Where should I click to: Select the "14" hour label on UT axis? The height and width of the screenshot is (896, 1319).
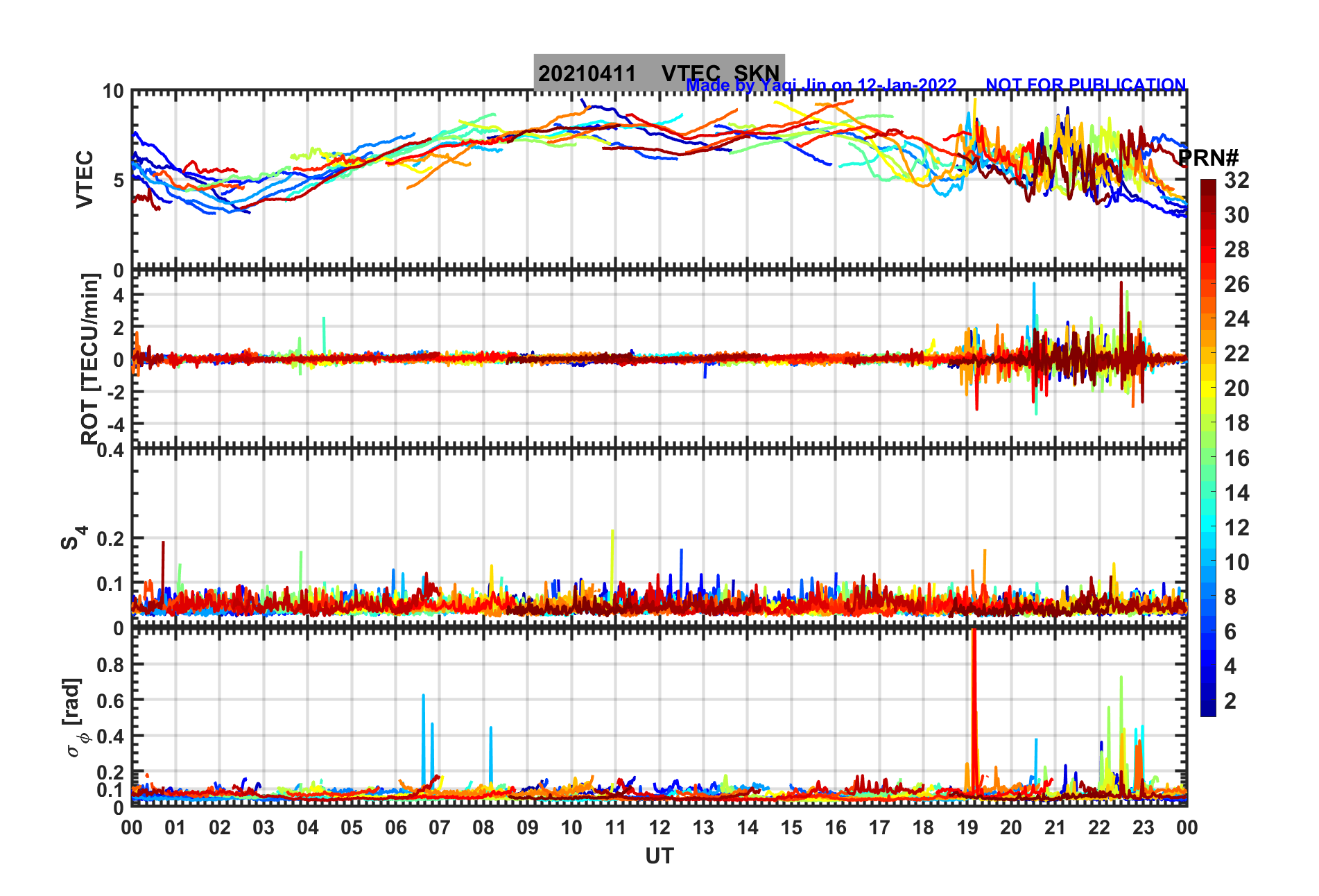[x=748, y=827]
